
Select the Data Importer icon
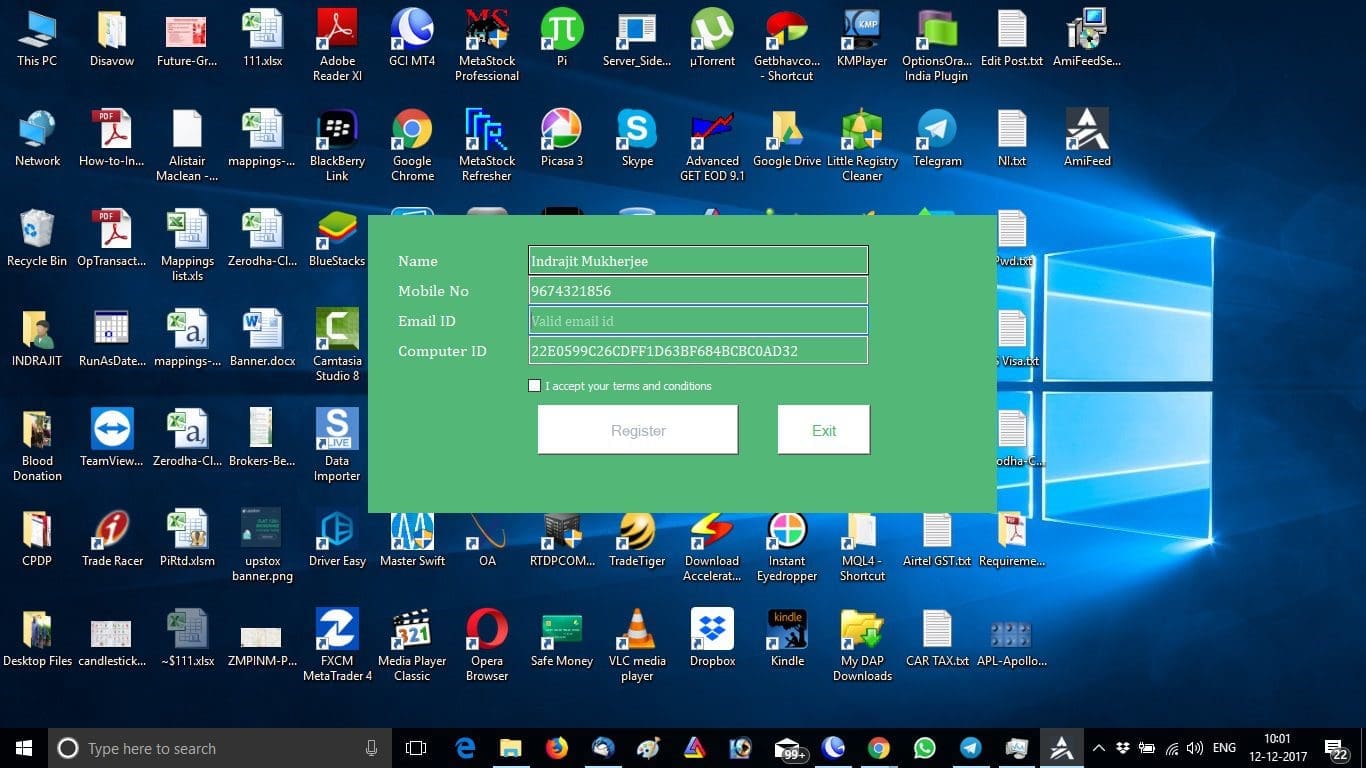coord(337,445)
